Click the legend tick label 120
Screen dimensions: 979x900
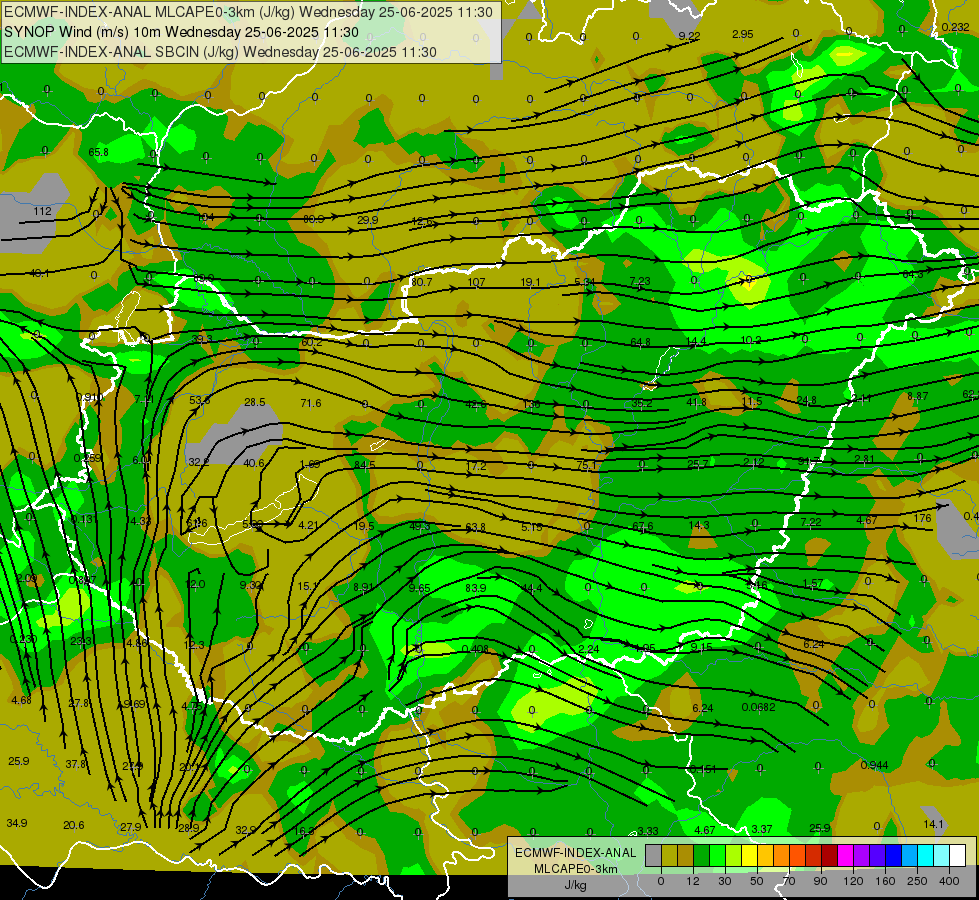tap(853, 881)
